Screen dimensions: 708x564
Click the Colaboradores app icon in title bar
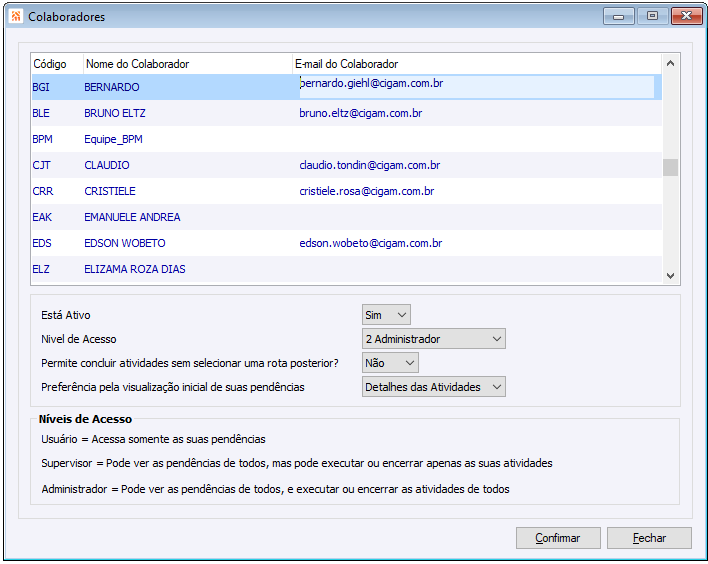(16, 17)
